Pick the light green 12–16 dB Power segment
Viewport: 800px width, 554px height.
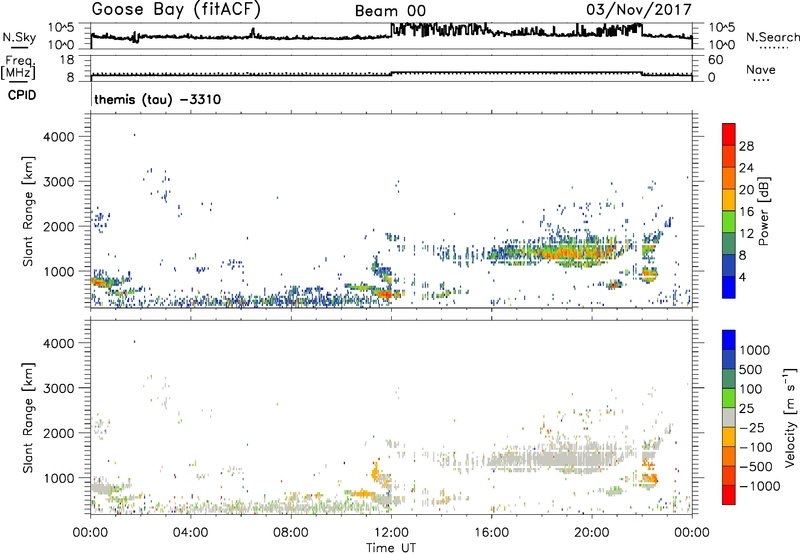click(729, 222)
